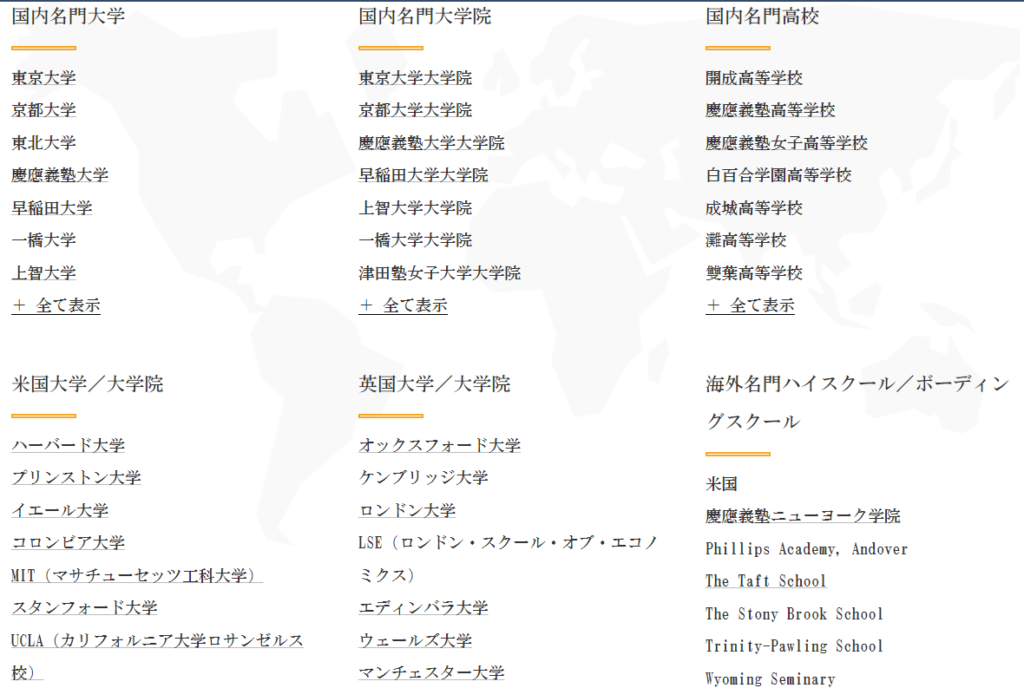Viewport: 1024px width, 688px height.
Task: Open The Taft School link
Action: click(x=766, y=581)
